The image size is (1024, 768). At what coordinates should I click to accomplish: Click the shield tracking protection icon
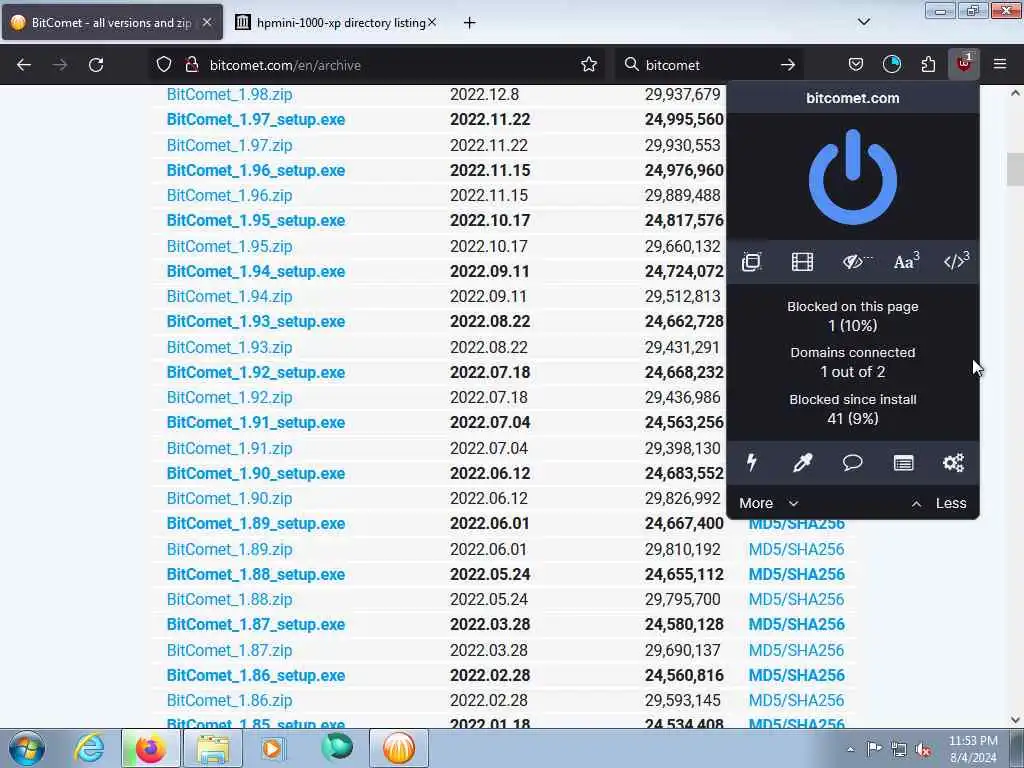(164, 64)
